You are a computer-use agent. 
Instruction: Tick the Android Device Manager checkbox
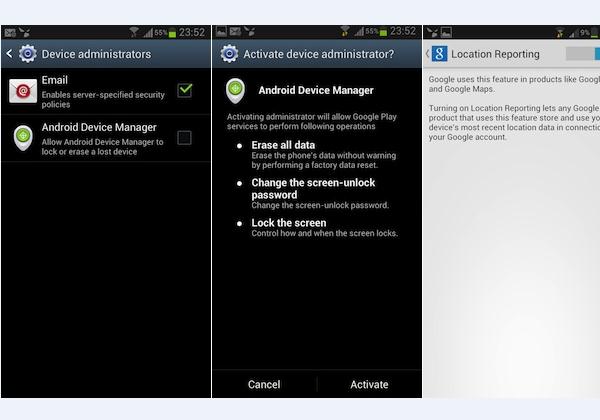pos(184,138)
